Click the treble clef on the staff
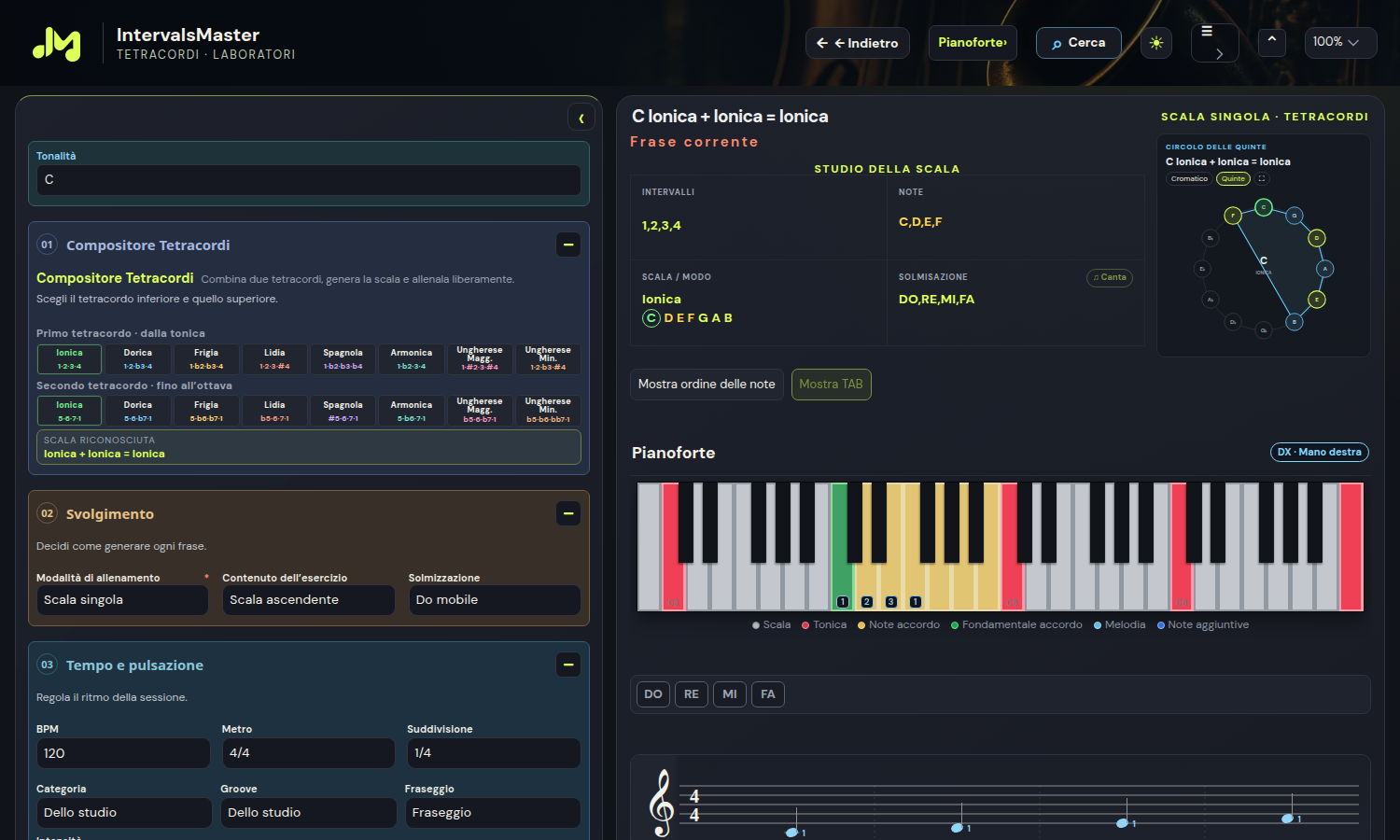The image size is (1400, 840). pos(662,804)
